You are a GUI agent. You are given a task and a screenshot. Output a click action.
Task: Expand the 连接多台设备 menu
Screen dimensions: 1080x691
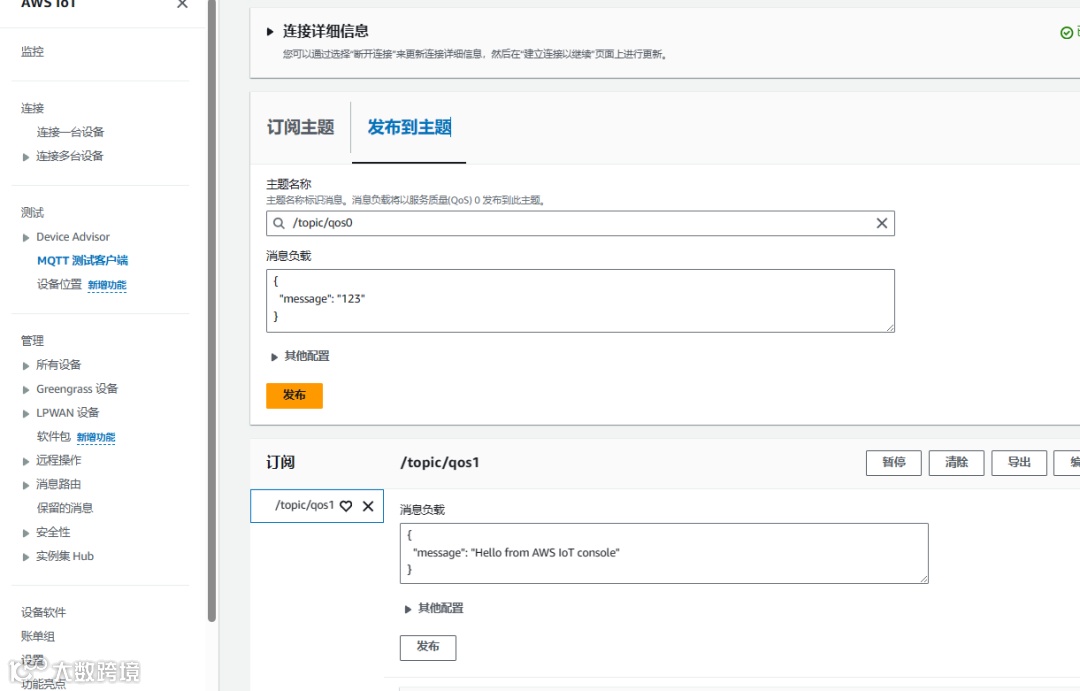tap(26, 157)
